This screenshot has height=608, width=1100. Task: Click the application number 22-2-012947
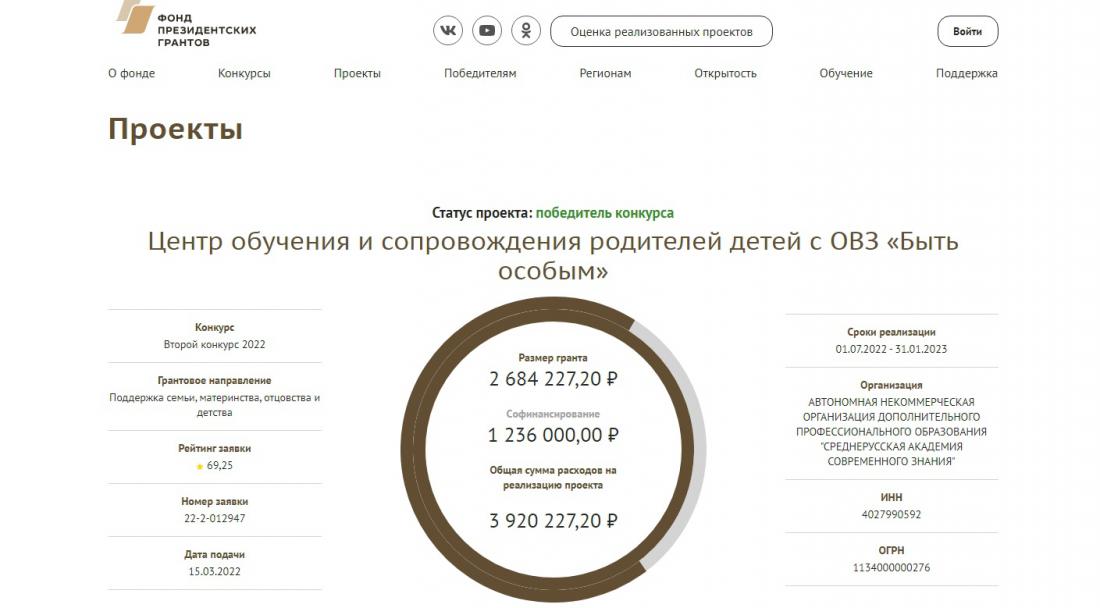coord(215,518)
